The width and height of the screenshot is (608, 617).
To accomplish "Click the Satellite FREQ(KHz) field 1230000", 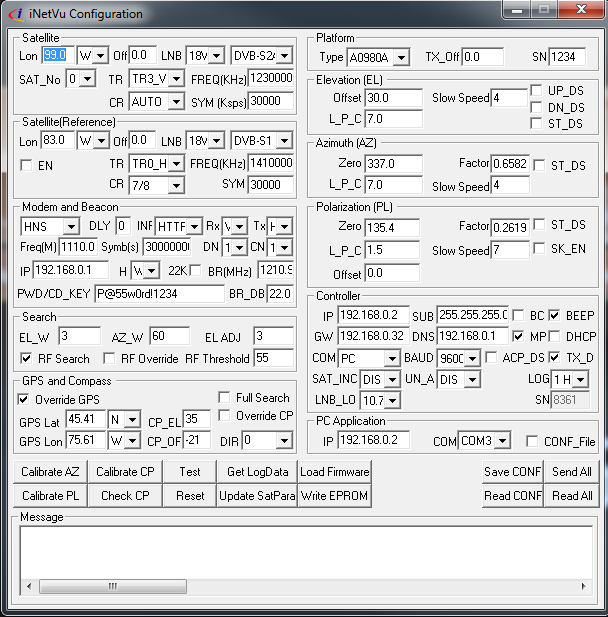I will 271,78.
